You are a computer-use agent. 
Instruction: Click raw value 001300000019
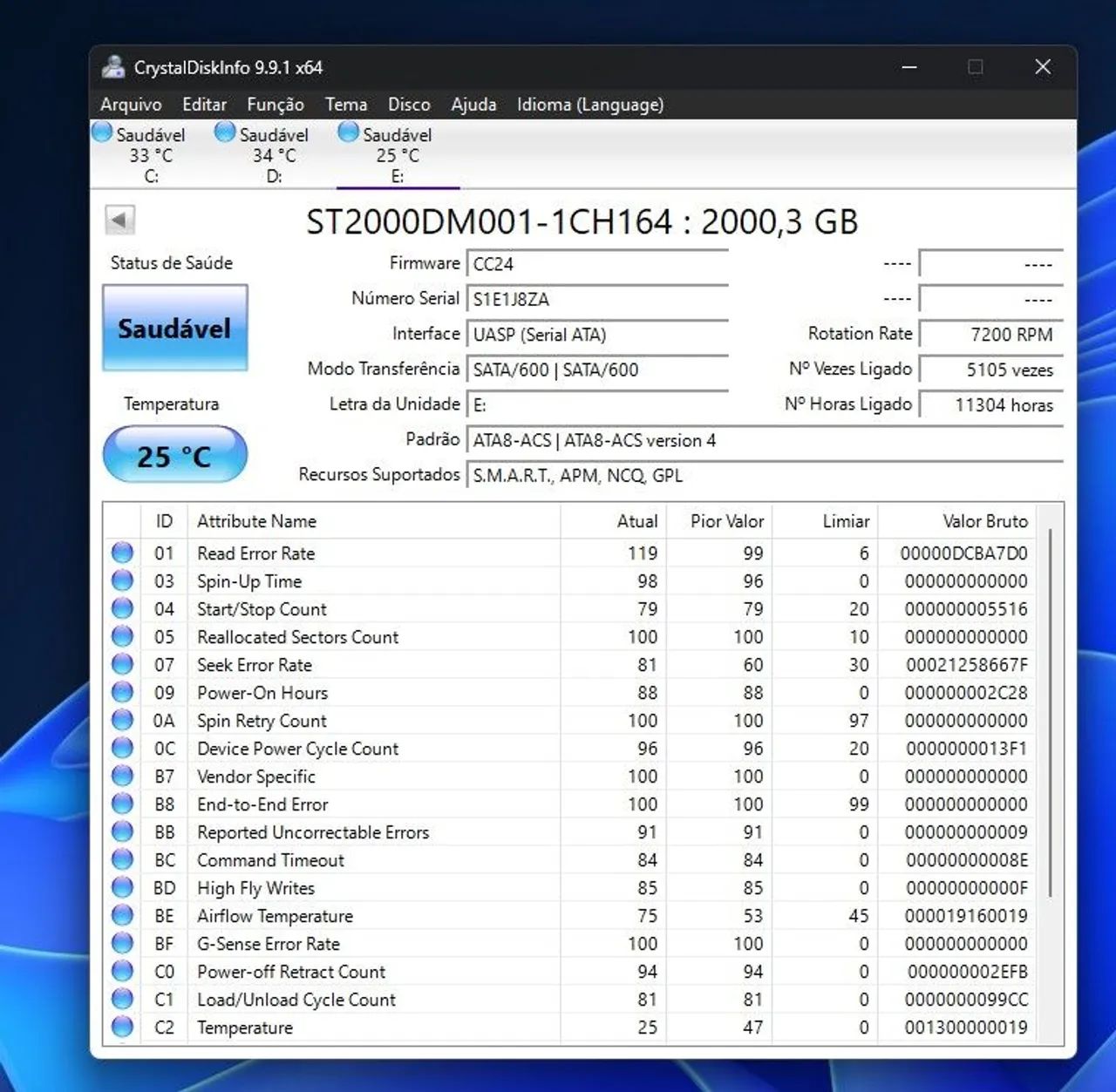(x=966, y=1028)
